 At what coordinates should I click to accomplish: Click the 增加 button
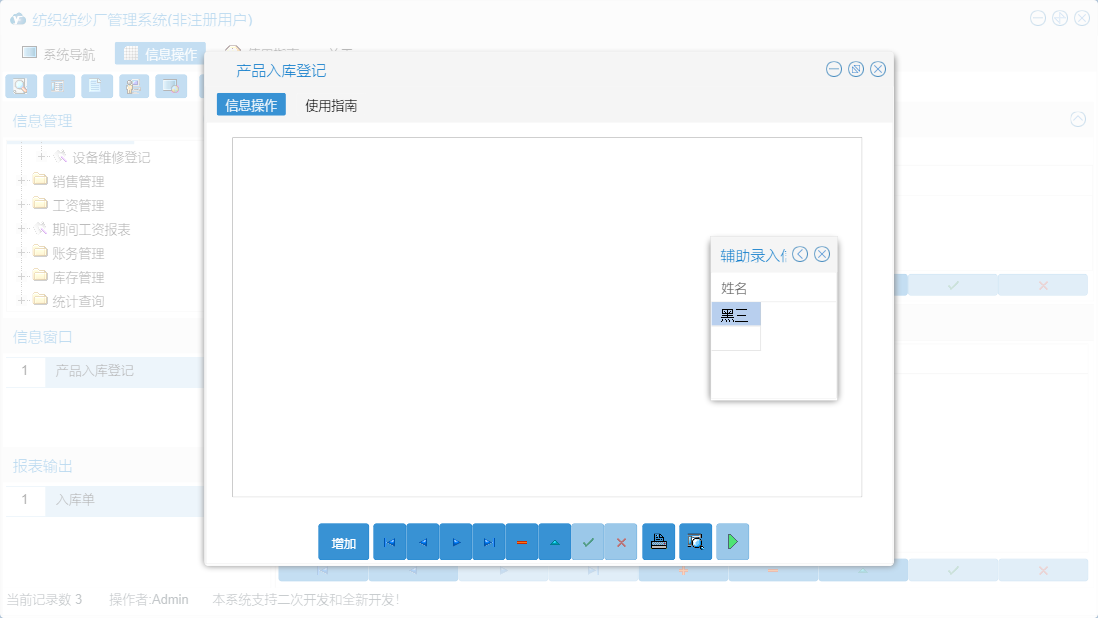[x=343, y=542]
